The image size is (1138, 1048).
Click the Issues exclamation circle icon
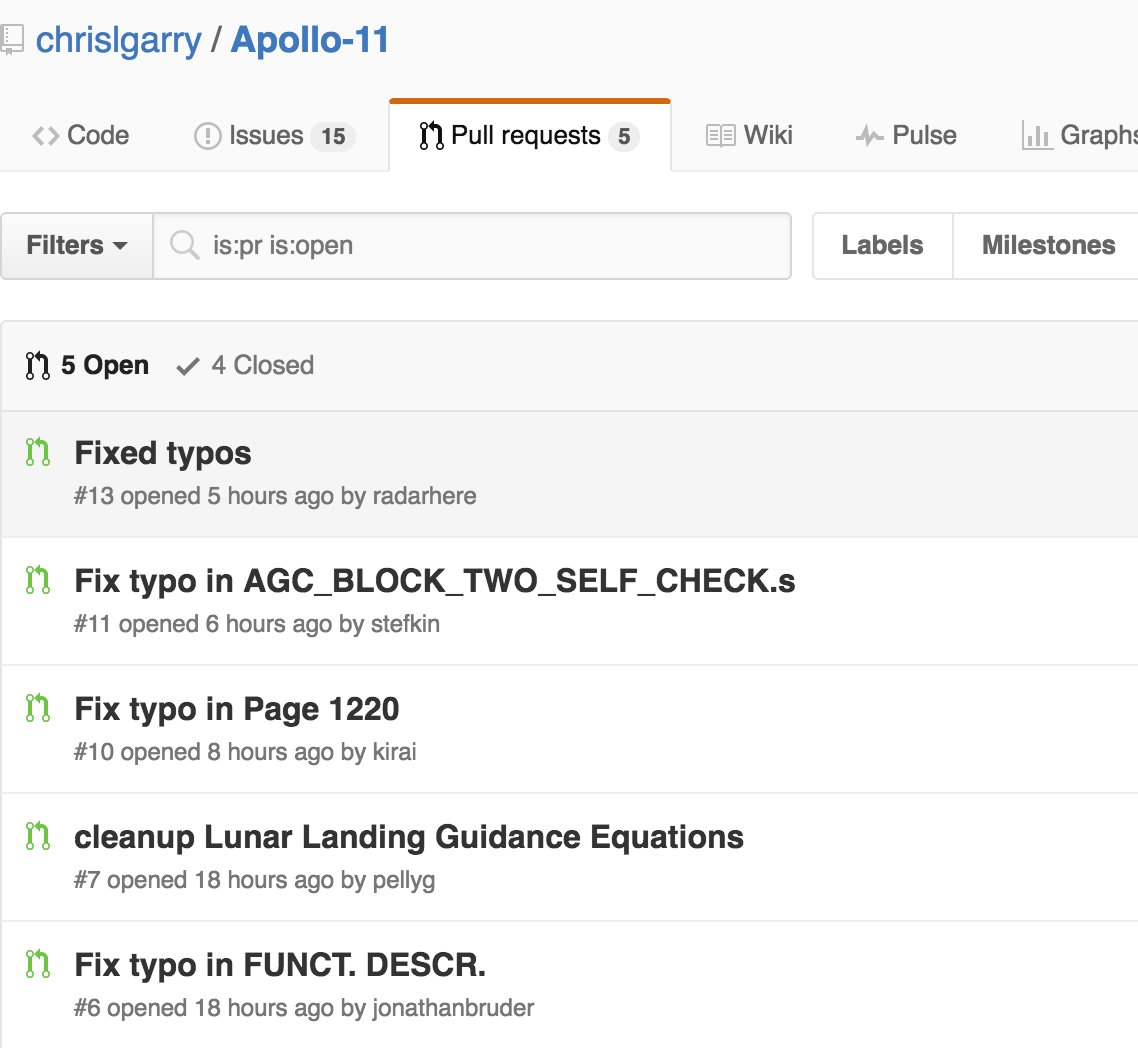click(x=208, y=136)
